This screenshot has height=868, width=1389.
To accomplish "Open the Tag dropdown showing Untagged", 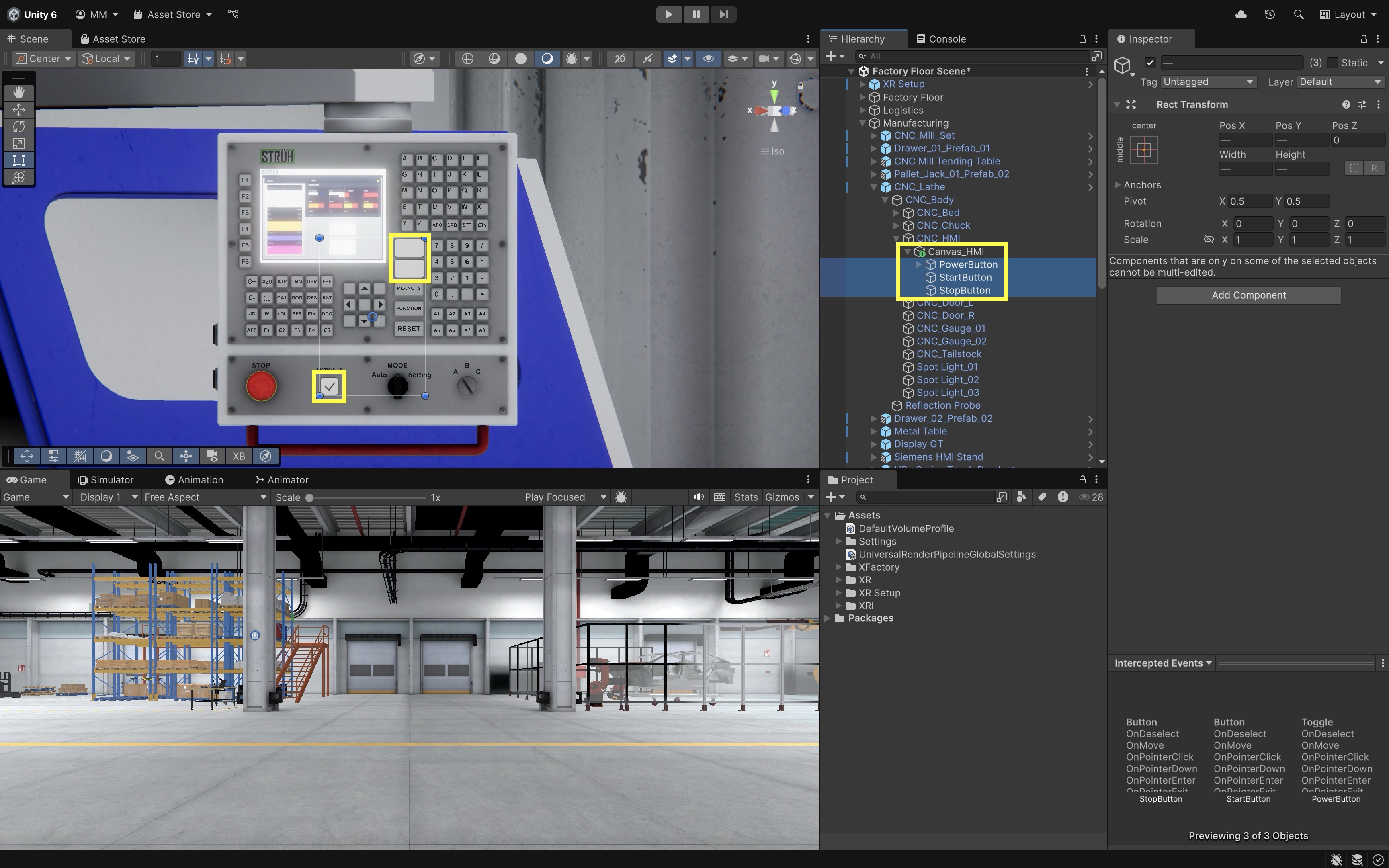I will pos(1208,82).
